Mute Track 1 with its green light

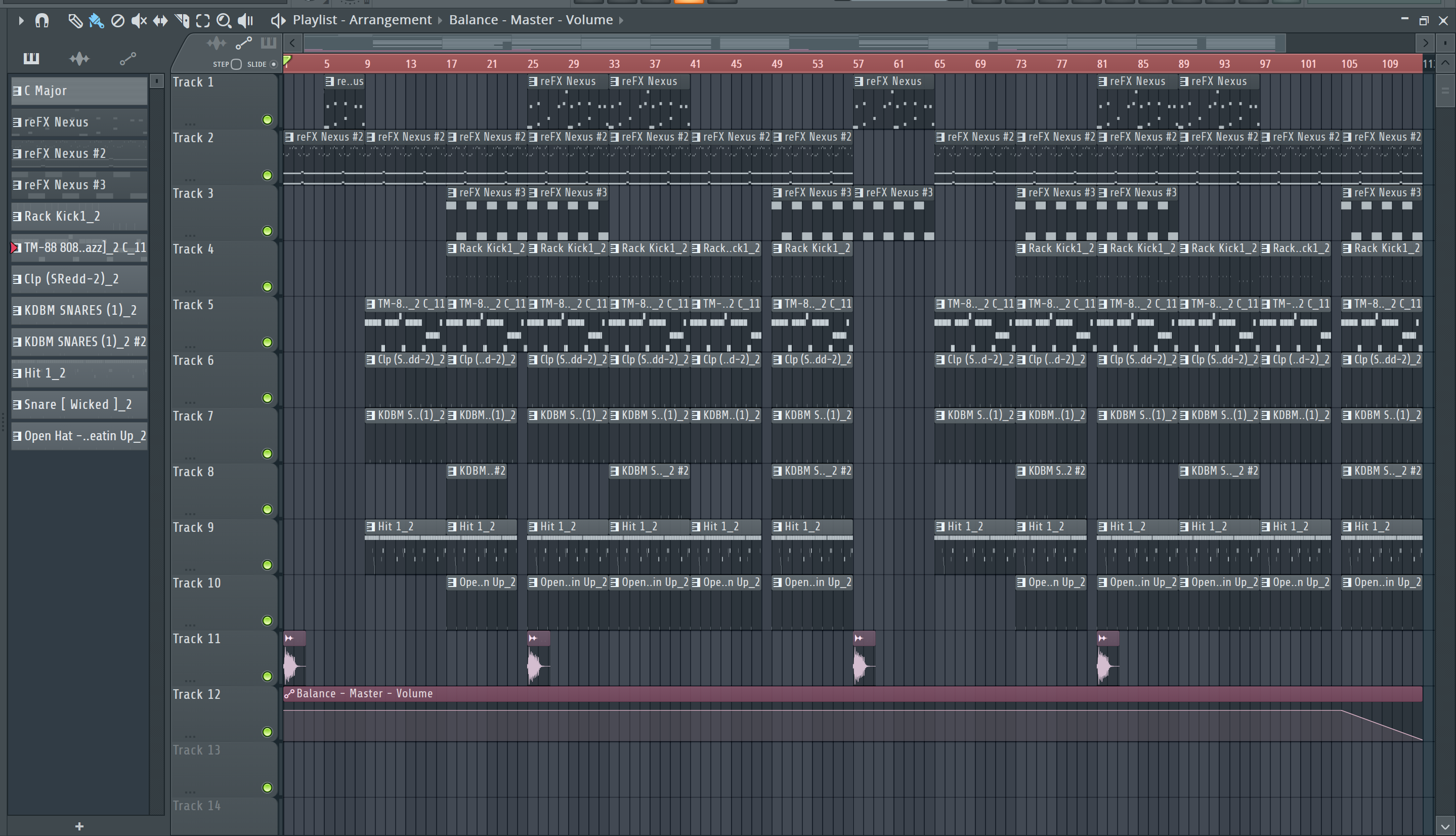[x=267, y=119]
